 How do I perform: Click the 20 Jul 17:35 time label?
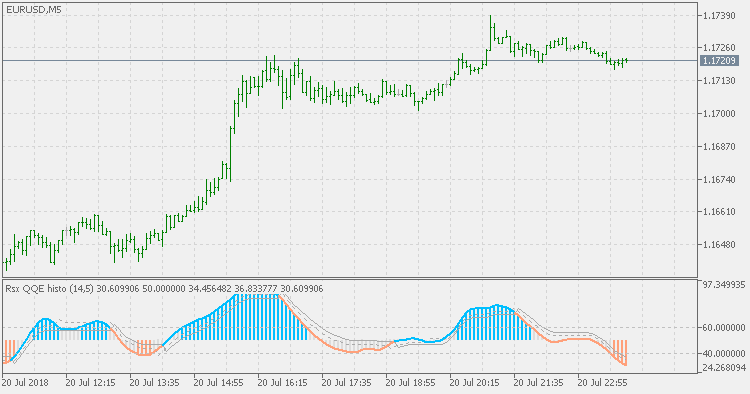(347, 383)
